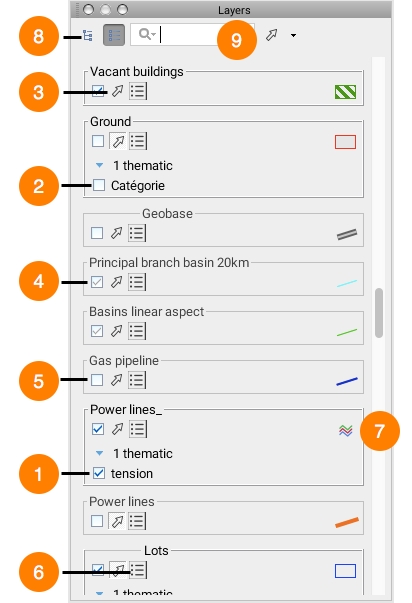Enable the Catégorie thematic checkbox
This screenshot has height=603, width=412.
[x=99, y=185]
